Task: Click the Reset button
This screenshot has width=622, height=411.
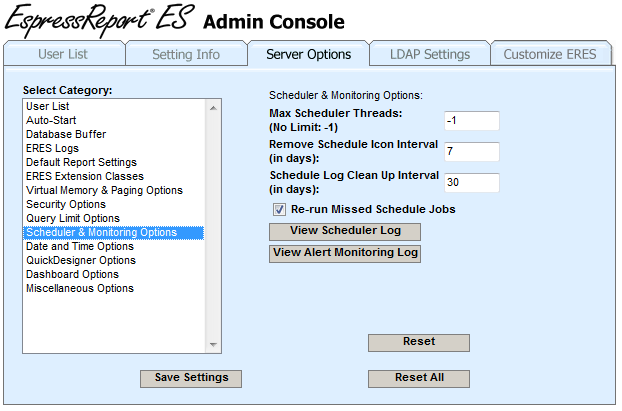Action: click(x=419, y=342)
